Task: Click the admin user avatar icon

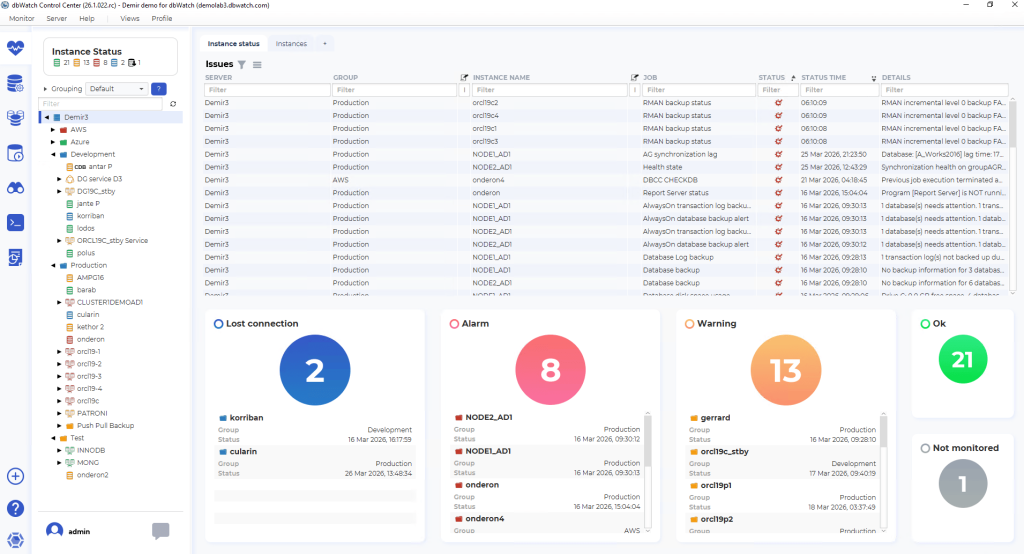Action: coord(55,530)
